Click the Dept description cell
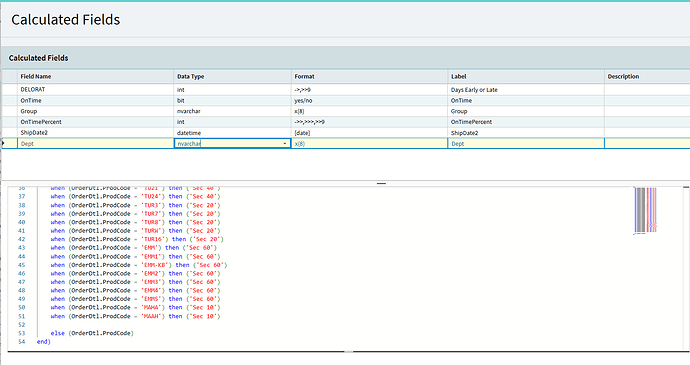This screenshot has width=690, height=365. tap(647, 144)
